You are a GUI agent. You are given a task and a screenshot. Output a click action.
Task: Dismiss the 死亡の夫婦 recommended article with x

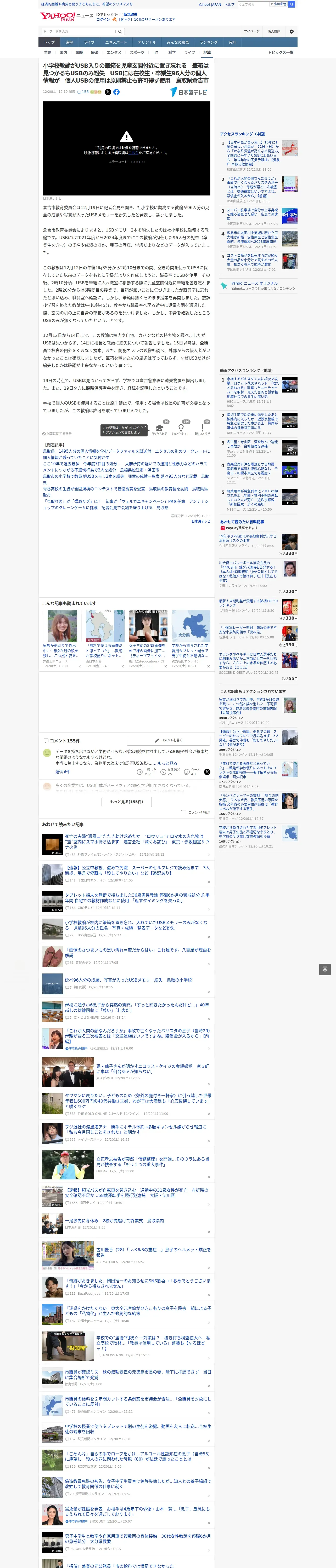click(x=209, y=855)
